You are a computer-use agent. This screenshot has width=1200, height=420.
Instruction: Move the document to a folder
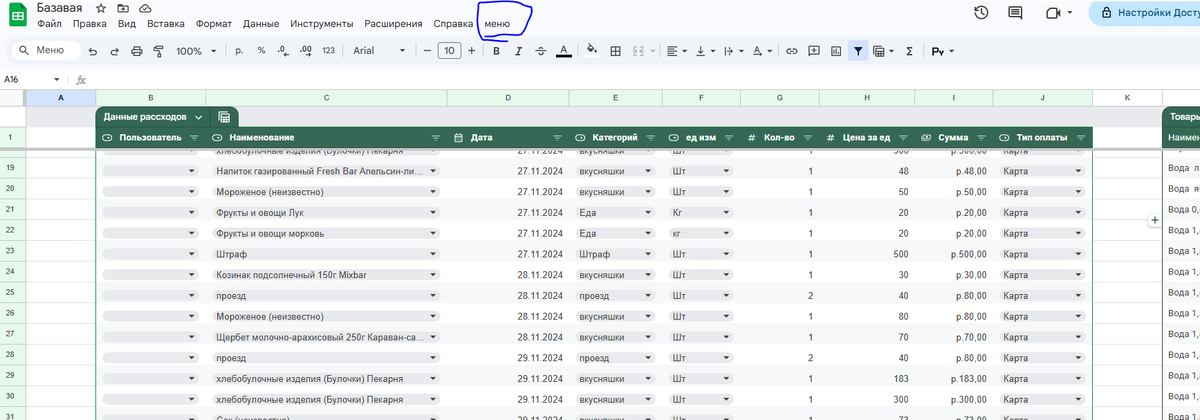[123, 8]
